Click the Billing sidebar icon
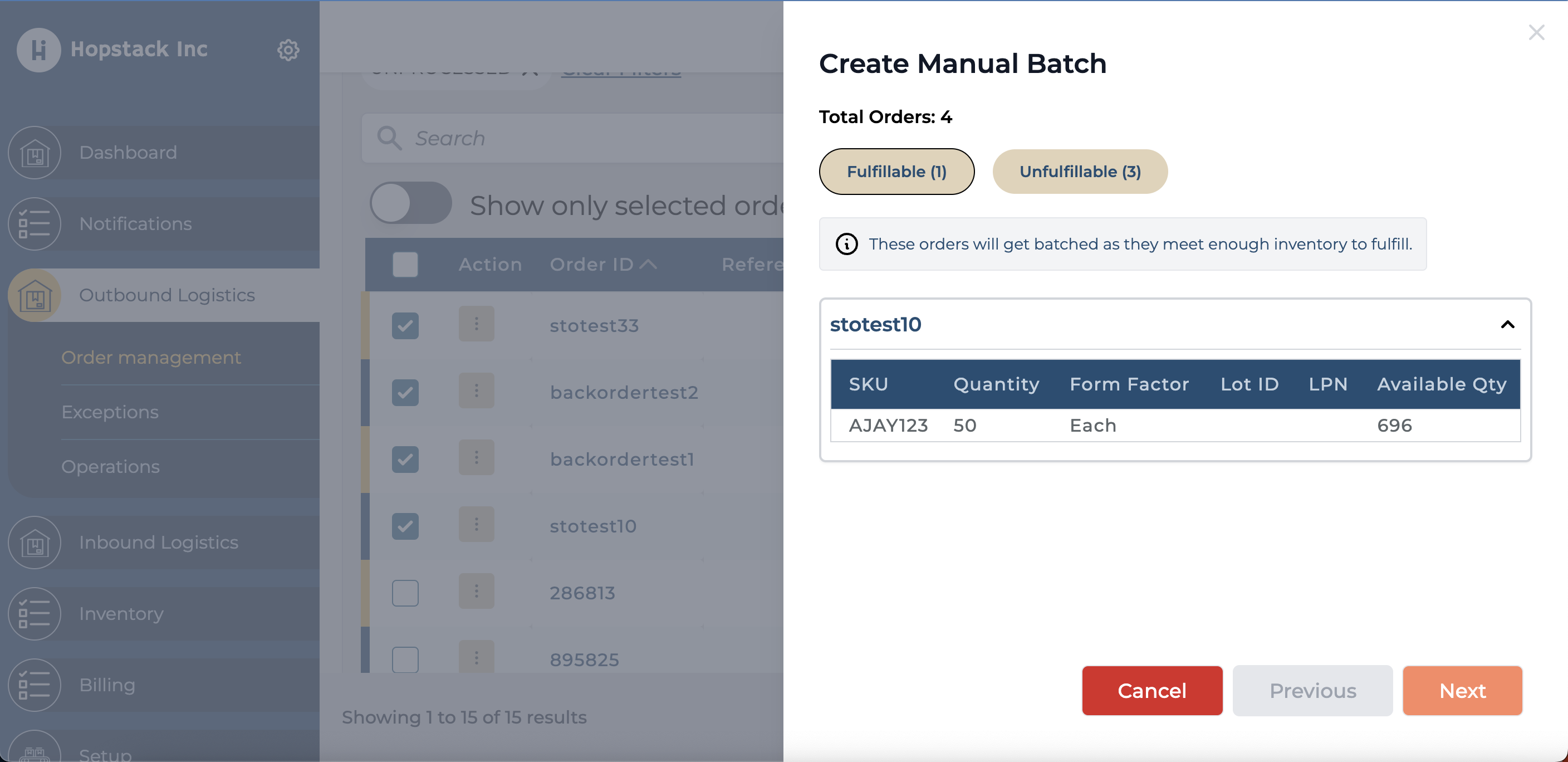 point(35,685)
